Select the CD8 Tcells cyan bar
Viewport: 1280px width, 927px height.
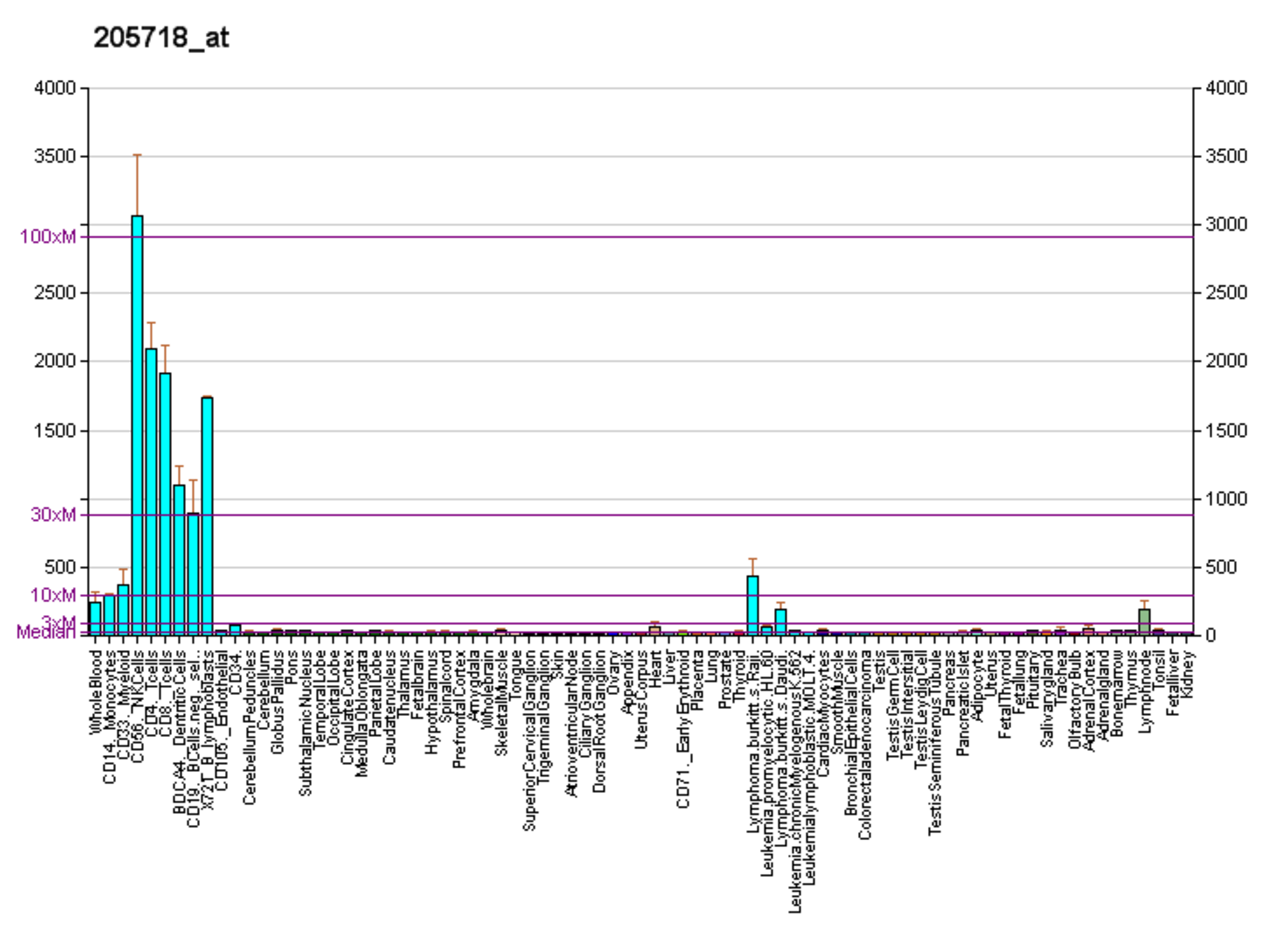pos(165,504)
